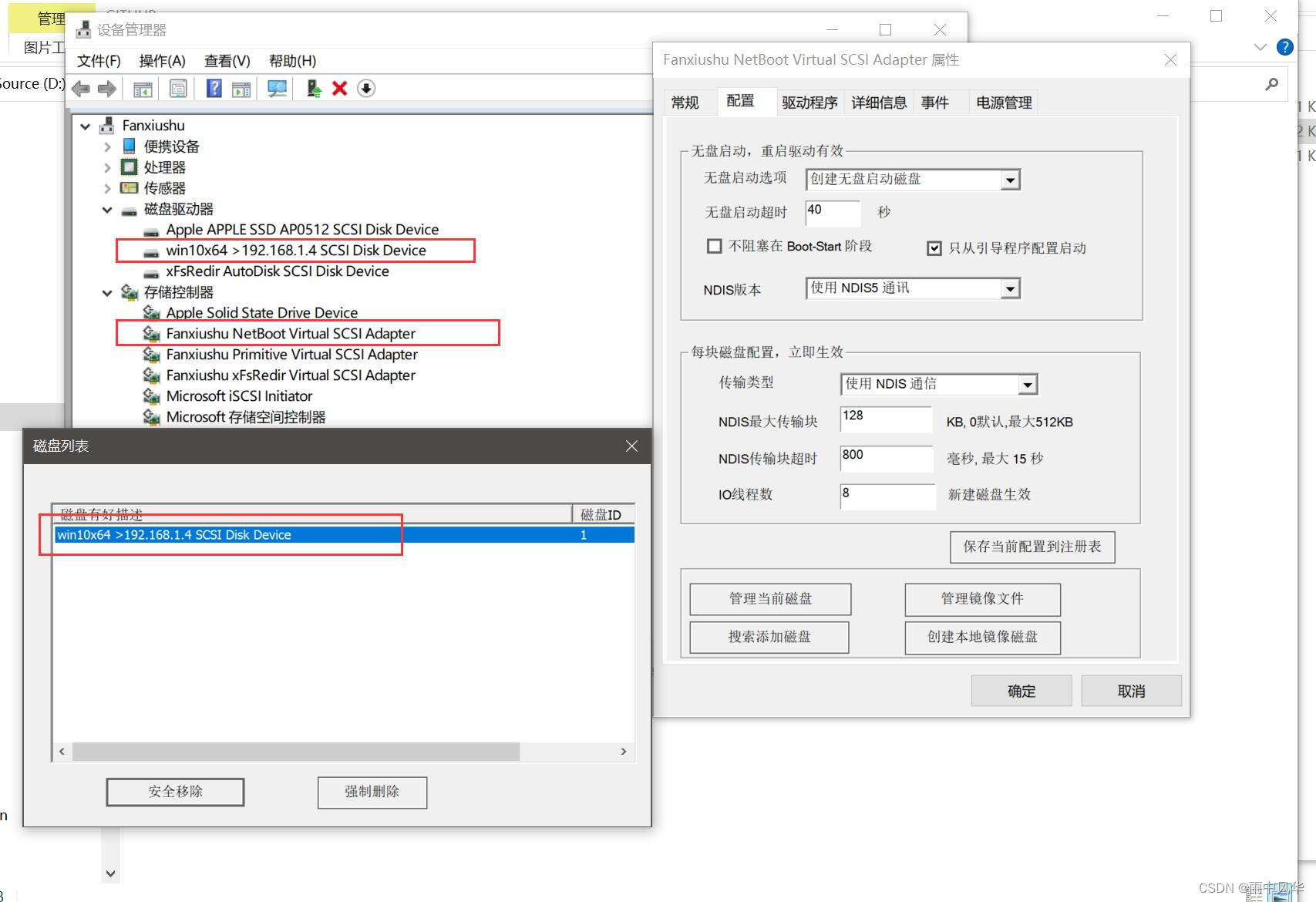
Task: Click the show/hide console tree toolbar icon
Action: tap(143, 89)
